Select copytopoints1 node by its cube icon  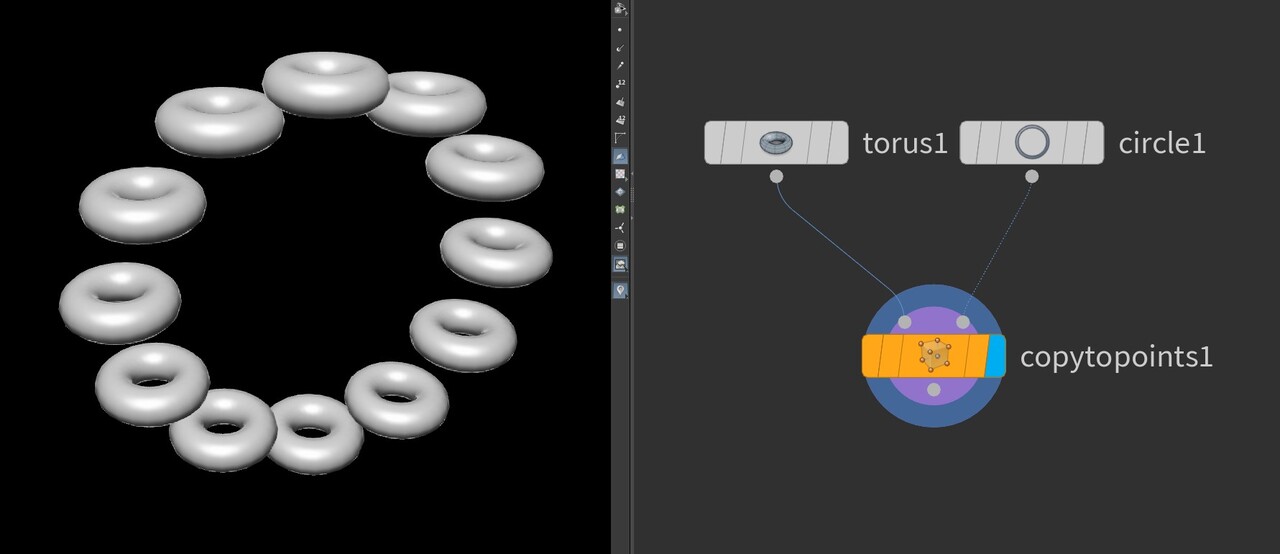click(x=933, y=356)
